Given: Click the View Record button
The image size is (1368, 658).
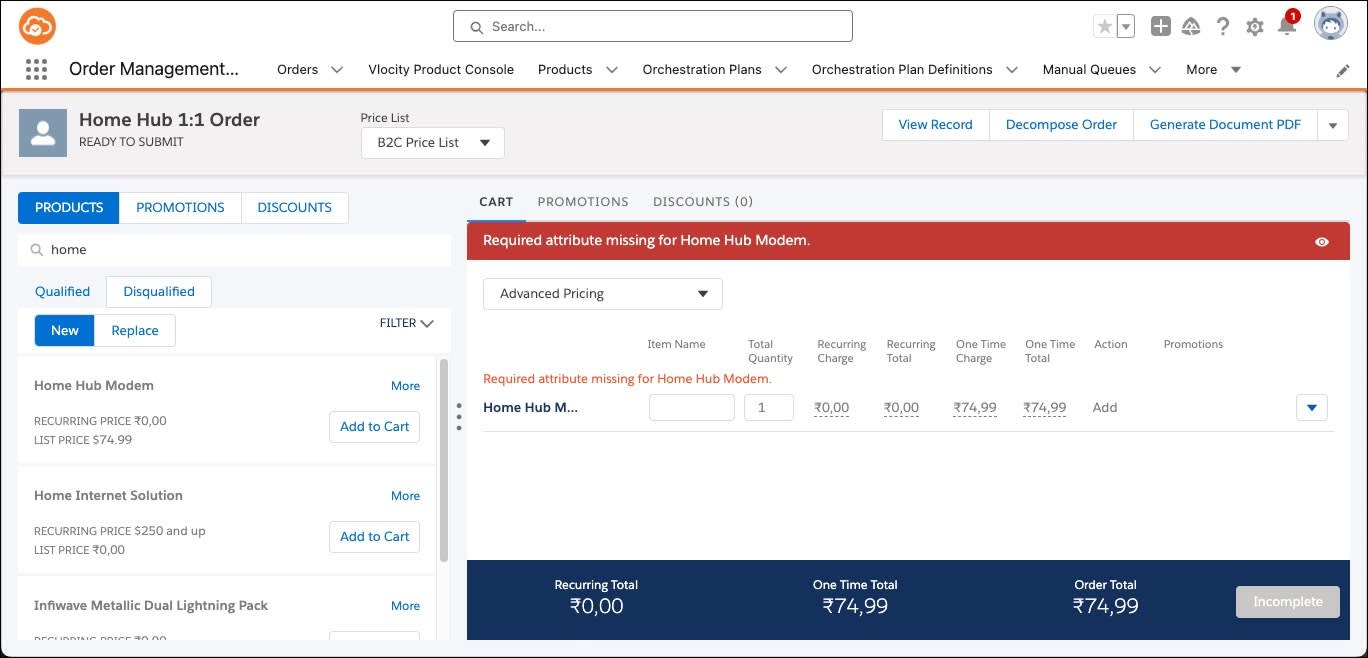Looking at the screenshot, I should (x=935, y=125).
